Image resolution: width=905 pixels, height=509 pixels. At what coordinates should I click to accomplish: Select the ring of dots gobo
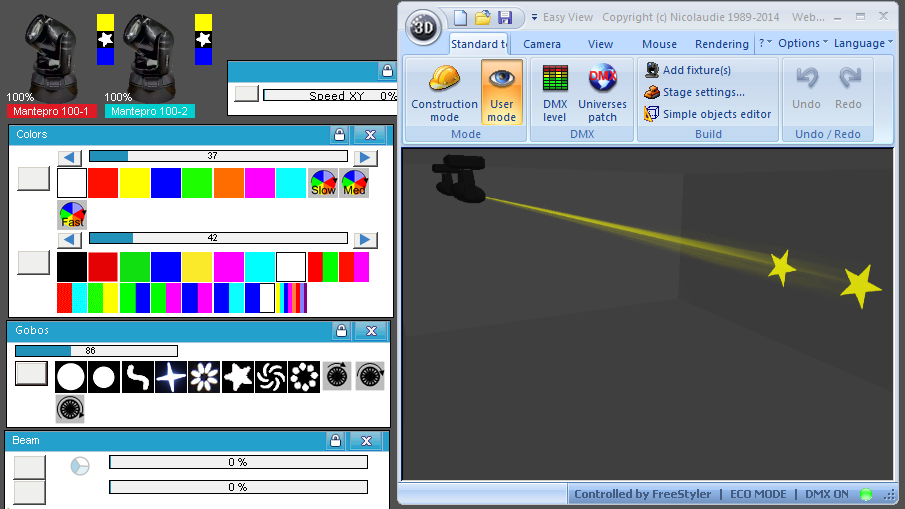(304, 377)
